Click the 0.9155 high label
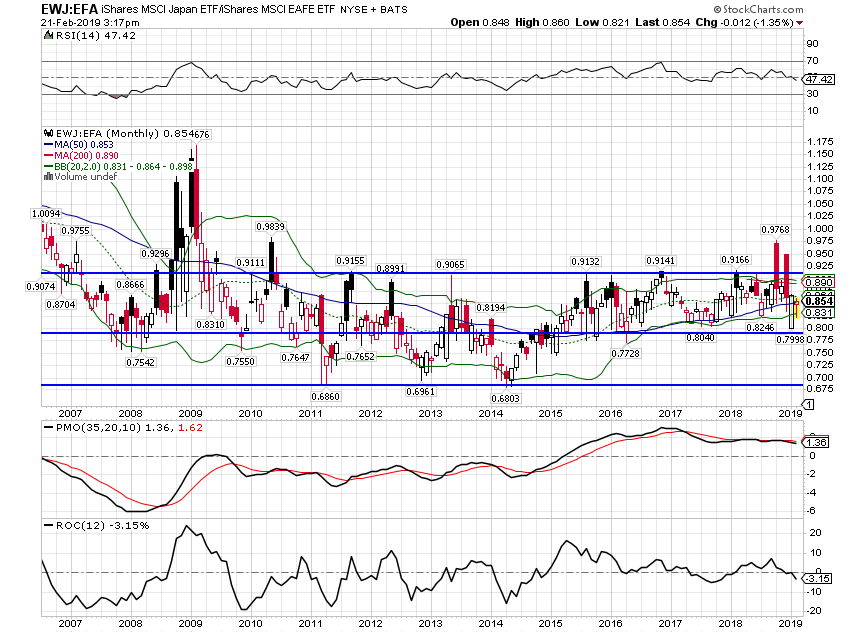 point(350,260)
